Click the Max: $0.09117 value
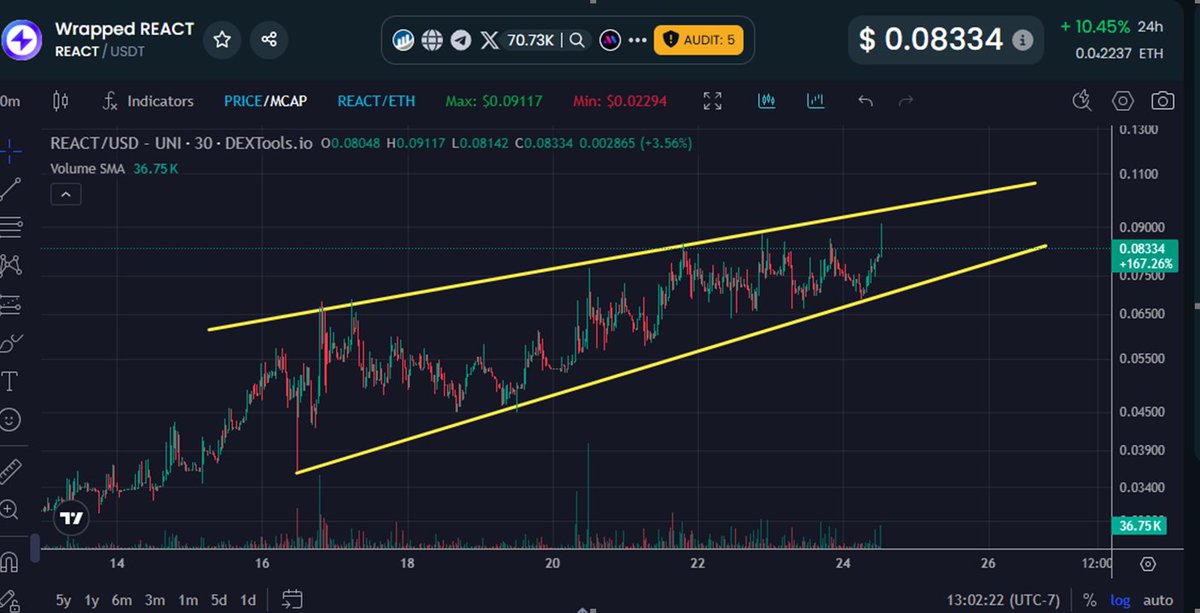The width and height of the screenshot is (1200, 613). click(494, 101)
